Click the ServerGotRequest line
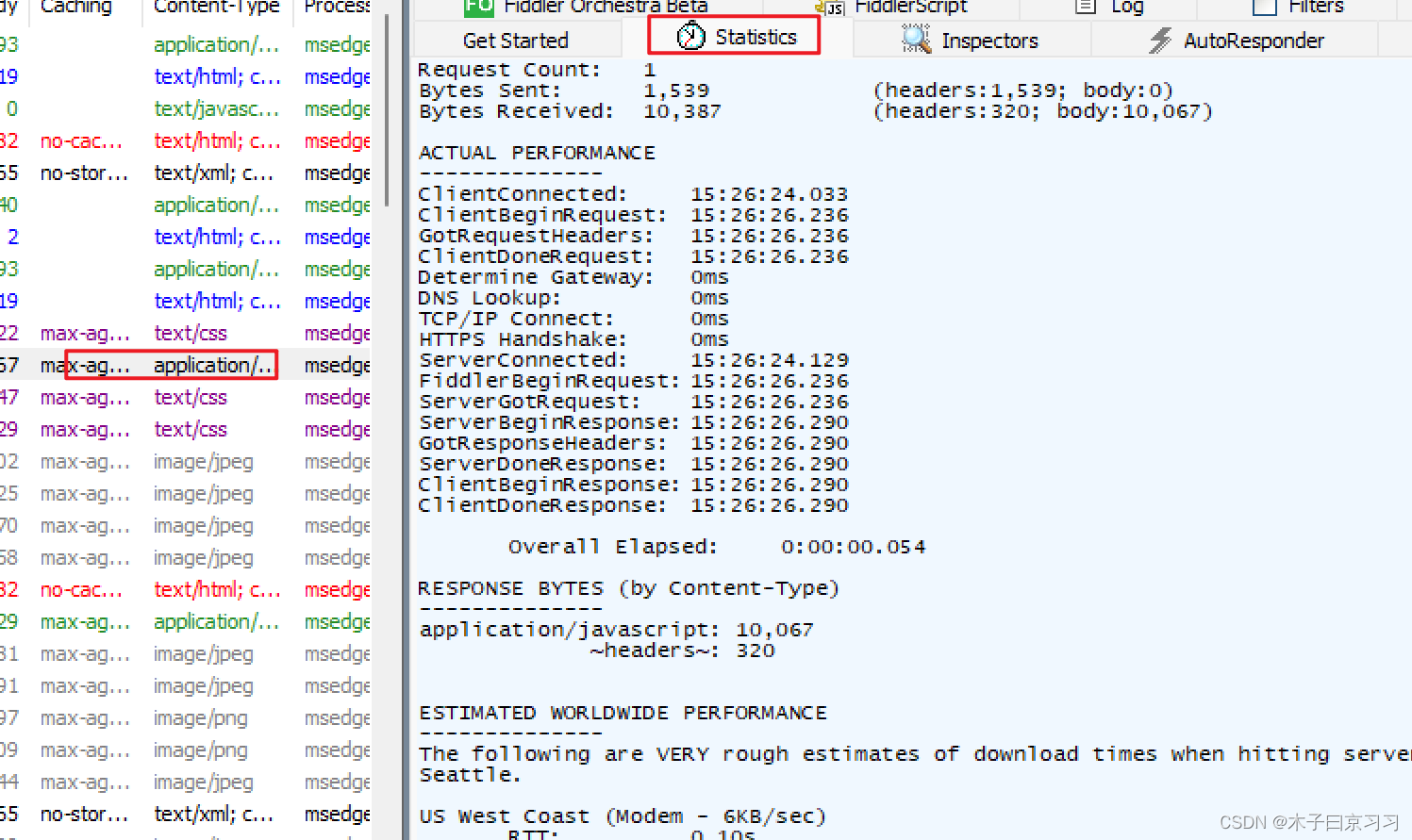1412x840 pixels. click(634, 402)
